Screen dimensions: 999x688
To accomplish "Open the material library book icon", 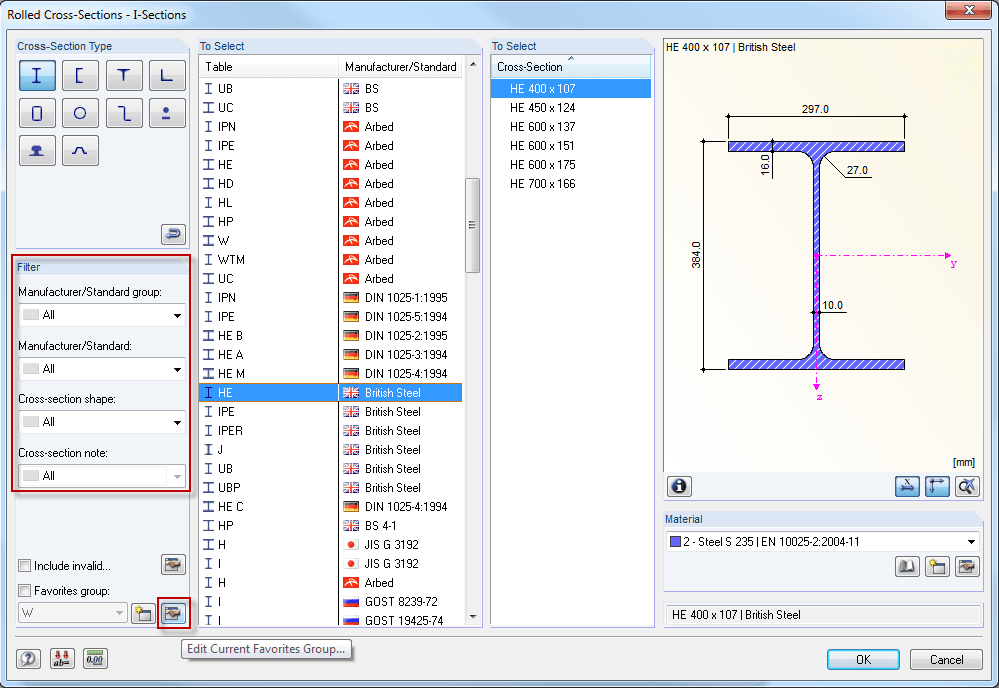I will tap(908, 566).
